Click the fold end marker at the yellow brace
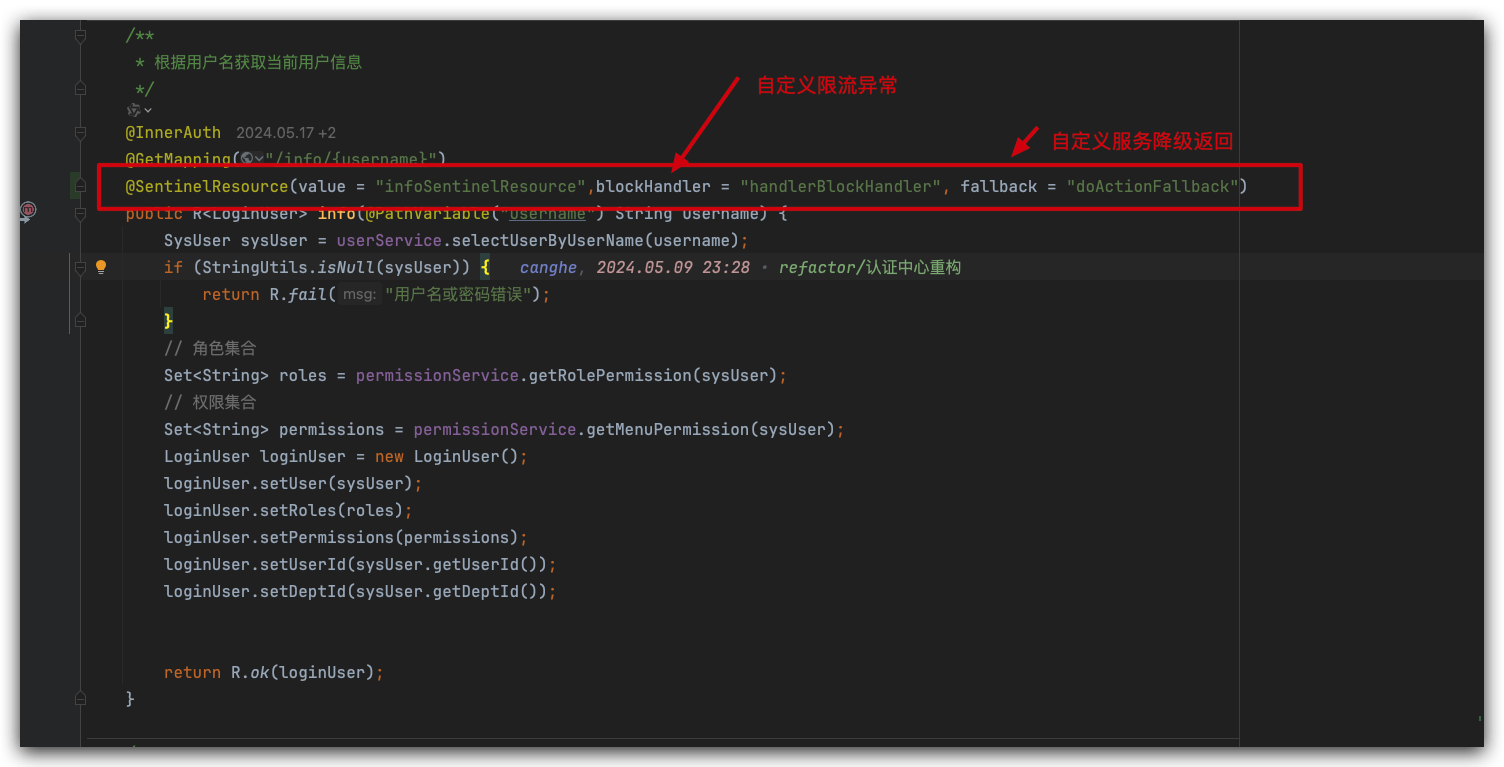This screenshot has width=1504, height=767. [80, 321]
